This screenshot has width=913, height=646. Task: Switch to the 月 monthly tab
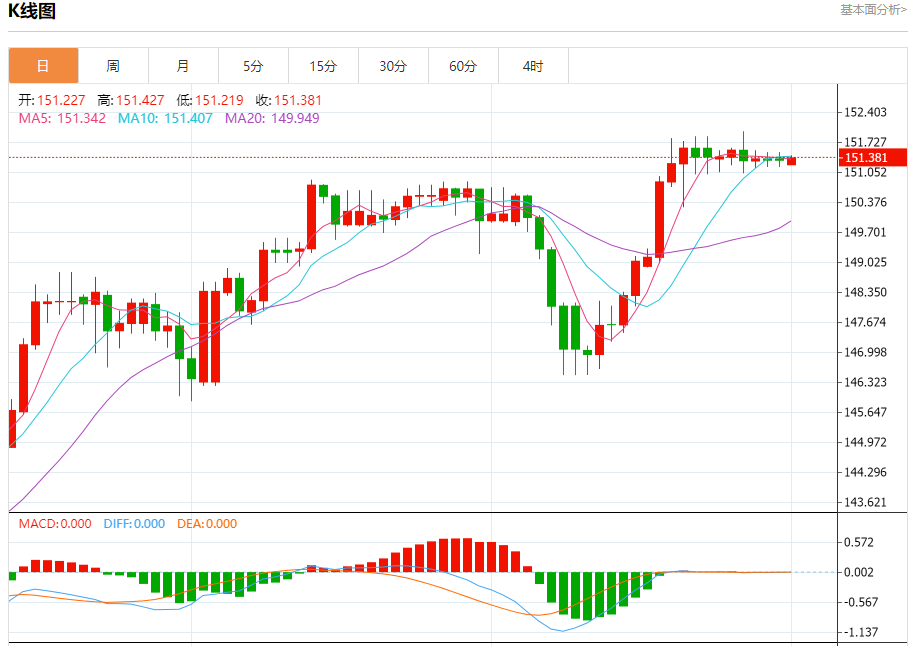pos(183,66)
